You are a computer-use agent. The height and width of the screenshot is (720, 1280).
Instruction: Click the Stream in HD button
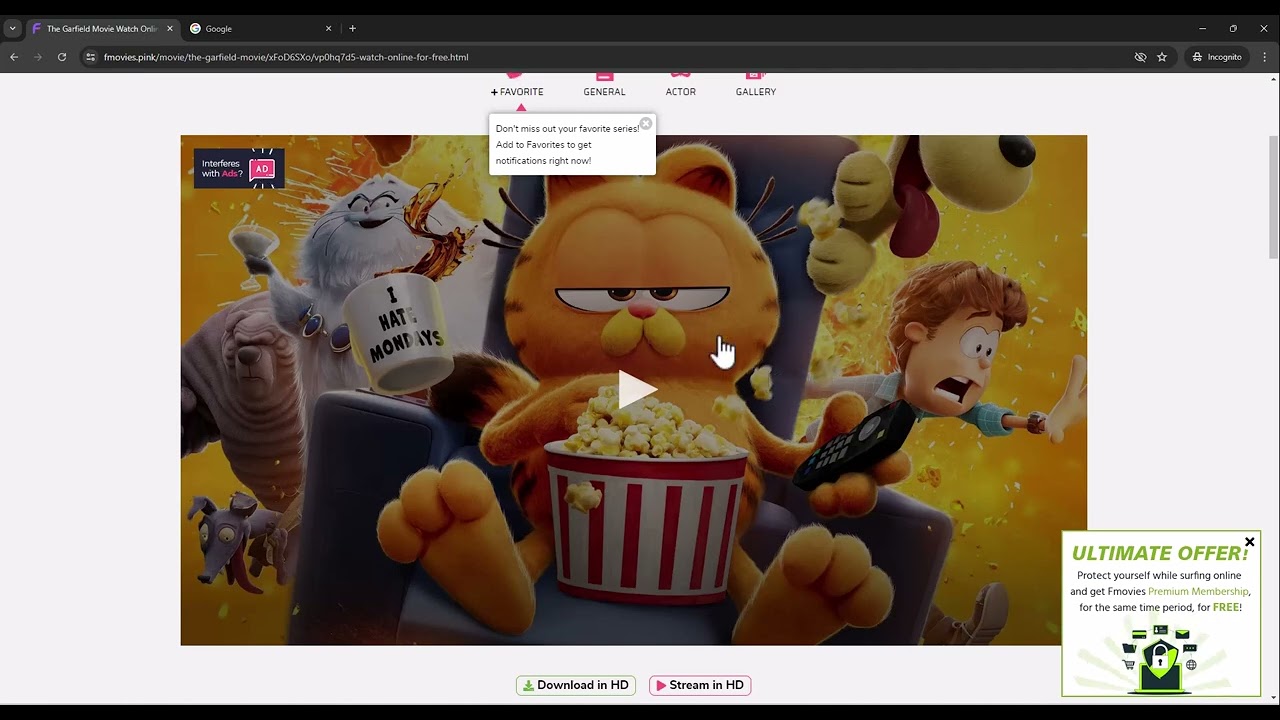[700, 685]
